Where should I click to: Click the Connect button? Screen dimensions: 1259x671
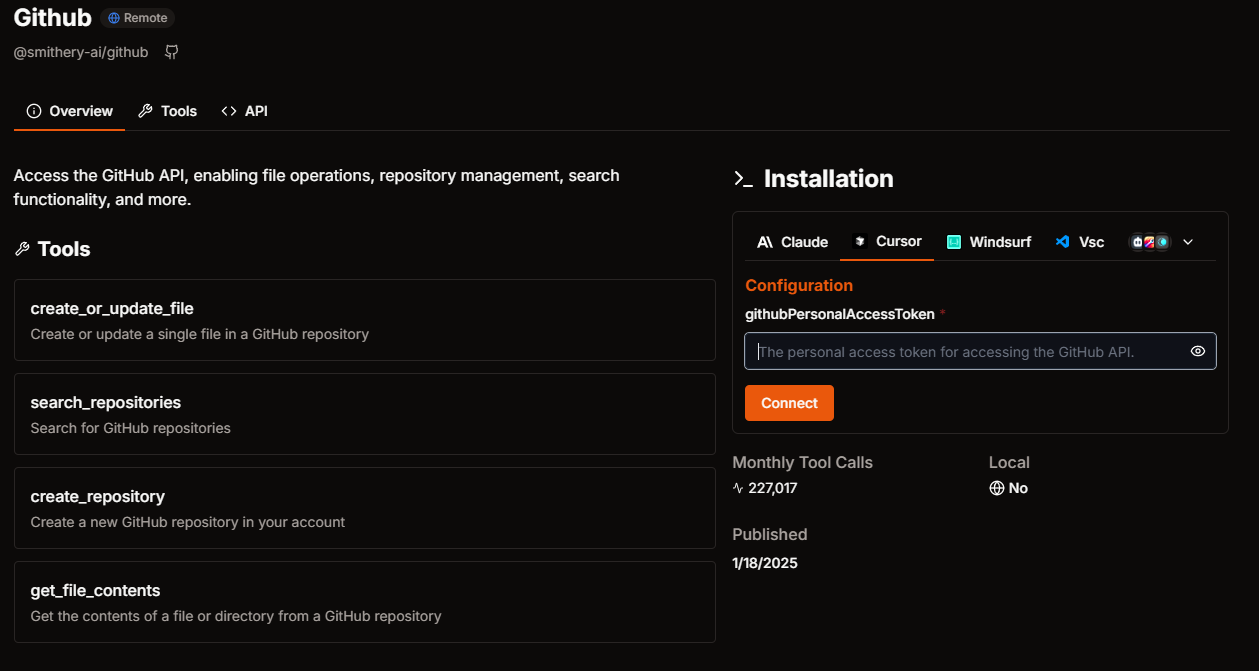click(789, 403)
